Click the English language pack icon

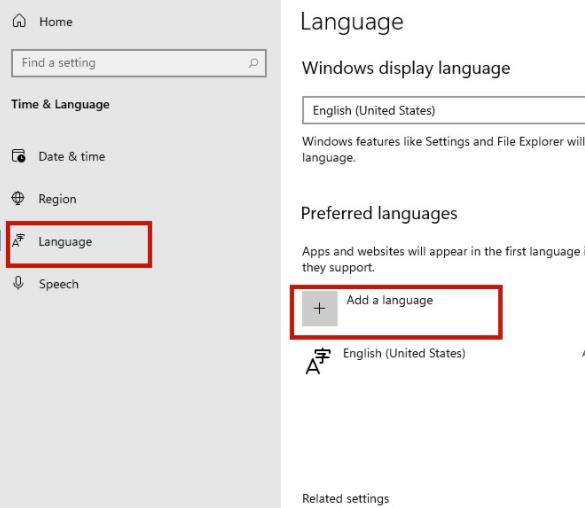point(317,361)
